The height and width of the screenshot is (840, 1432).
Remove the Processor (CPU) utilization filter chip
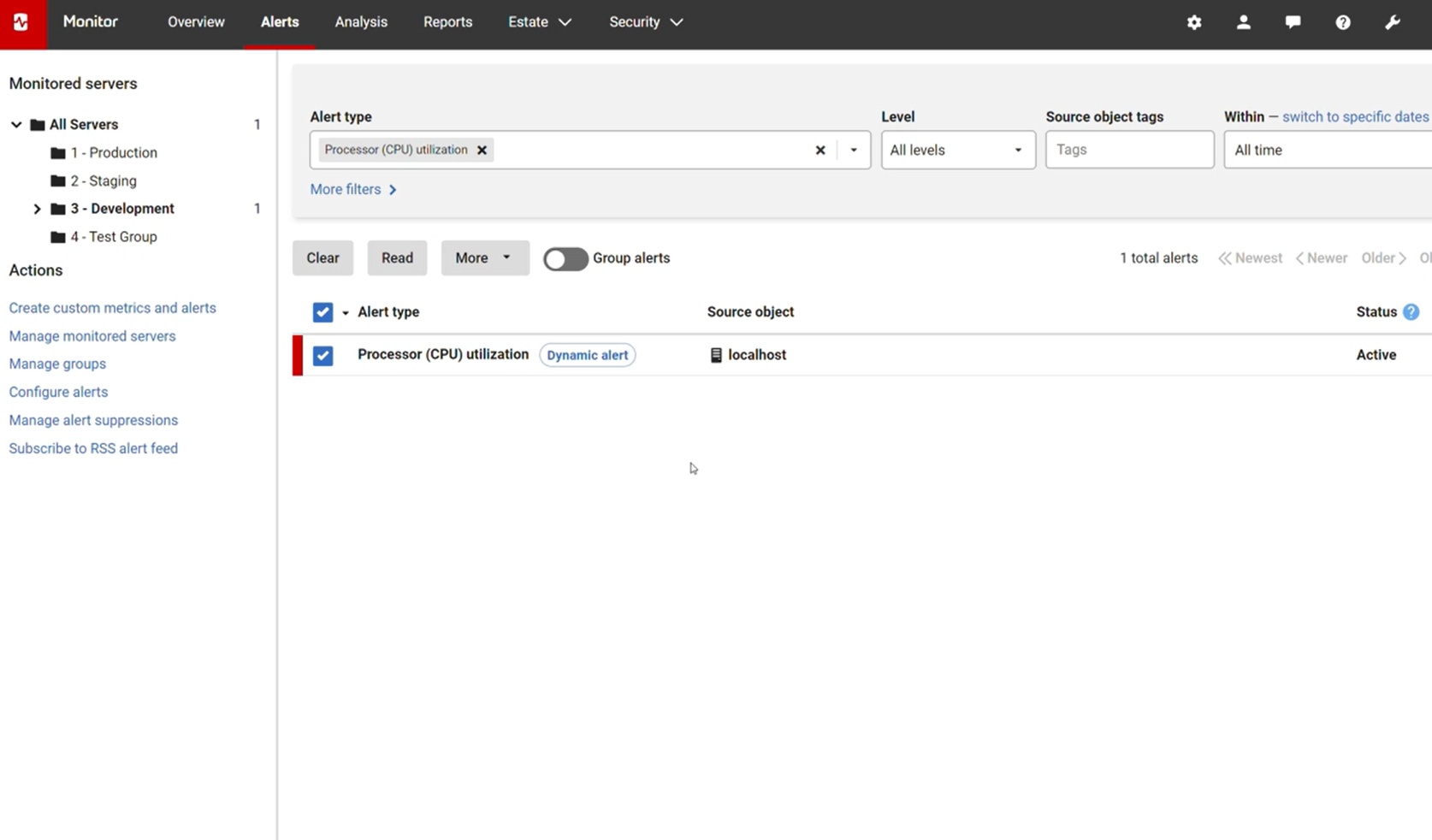pos(482,150)
